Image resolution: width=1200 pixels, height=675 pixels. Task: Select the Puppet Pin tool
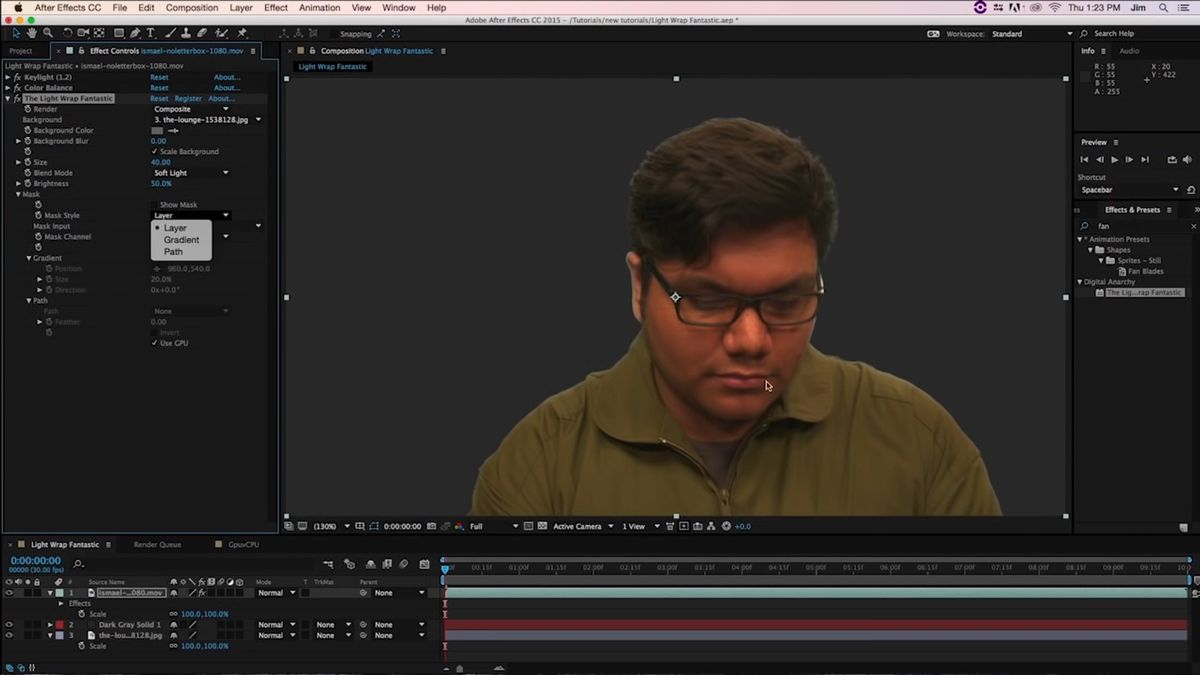[242, 33]
